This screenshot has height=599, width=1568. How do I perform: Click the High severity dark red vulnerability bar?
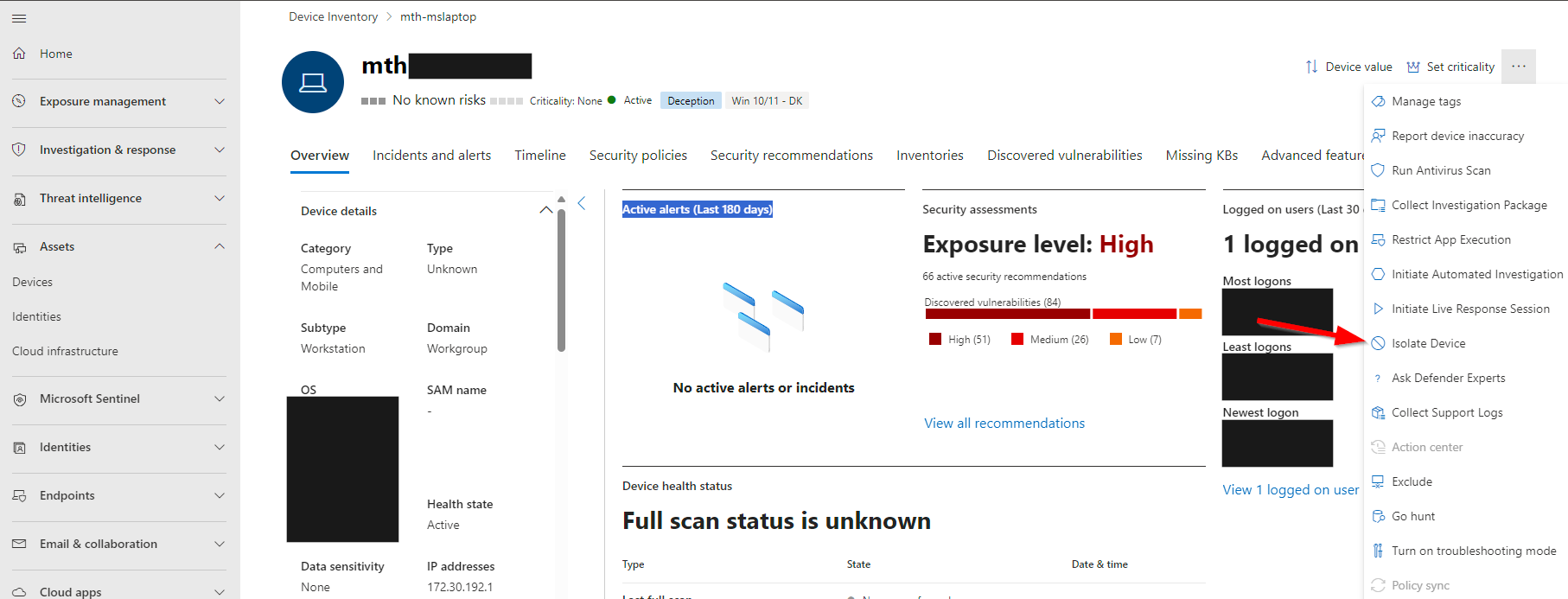(x=1008, y=314)
